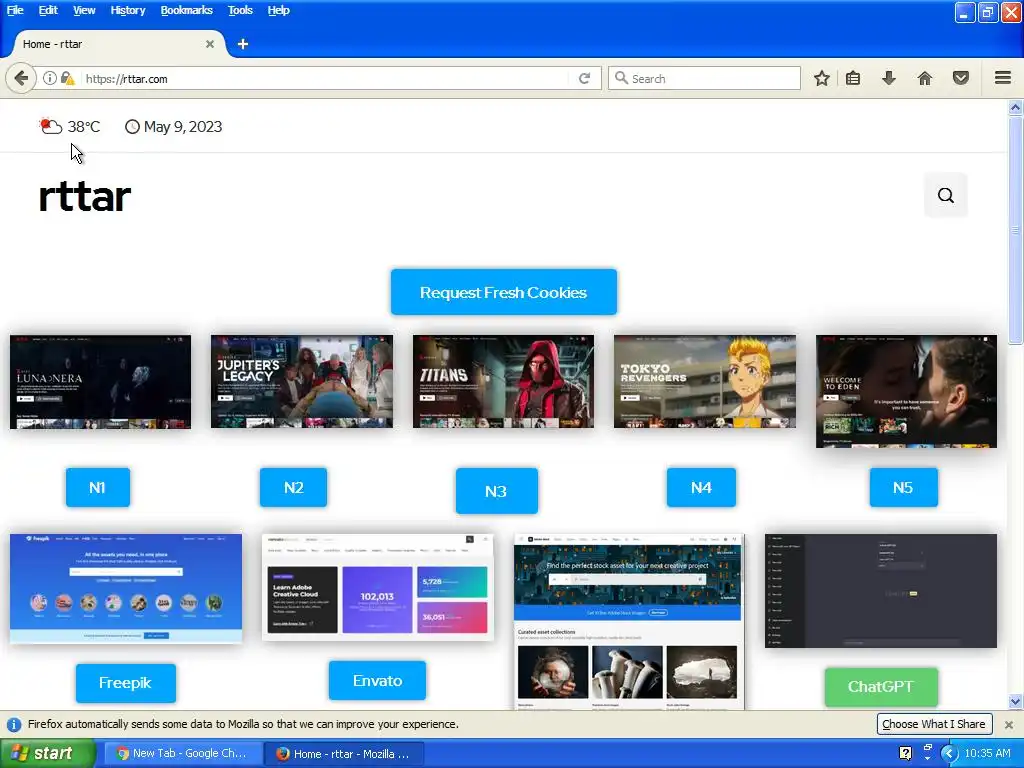Click the N1 button
This screenshot has width=1024, height=768.
[x=97, y=487]
